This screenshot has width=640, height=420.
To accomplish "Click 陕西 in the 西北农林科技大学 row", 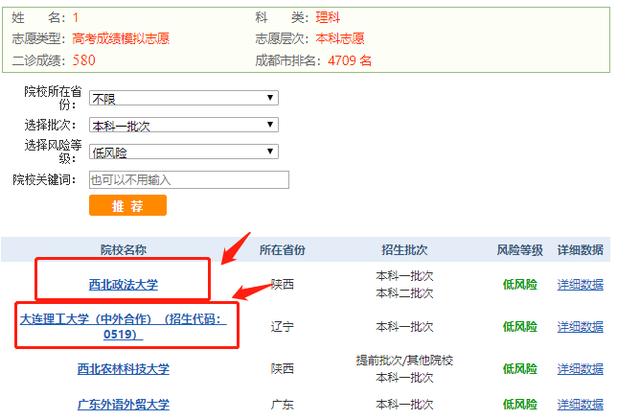I will pos(282,369).
